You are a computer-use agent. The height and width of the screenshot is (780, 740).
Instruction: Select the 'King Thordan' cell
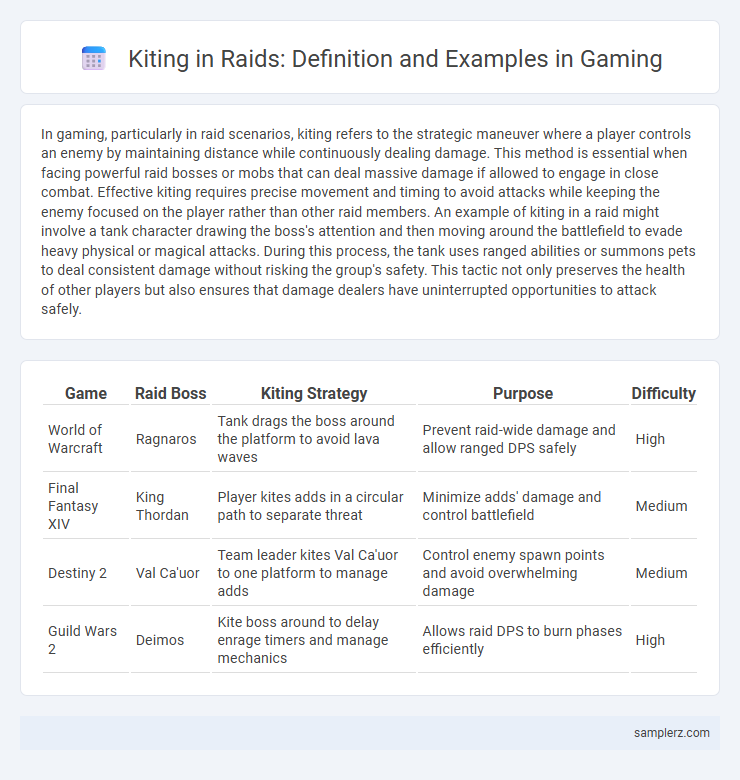[x=171, y=506]
